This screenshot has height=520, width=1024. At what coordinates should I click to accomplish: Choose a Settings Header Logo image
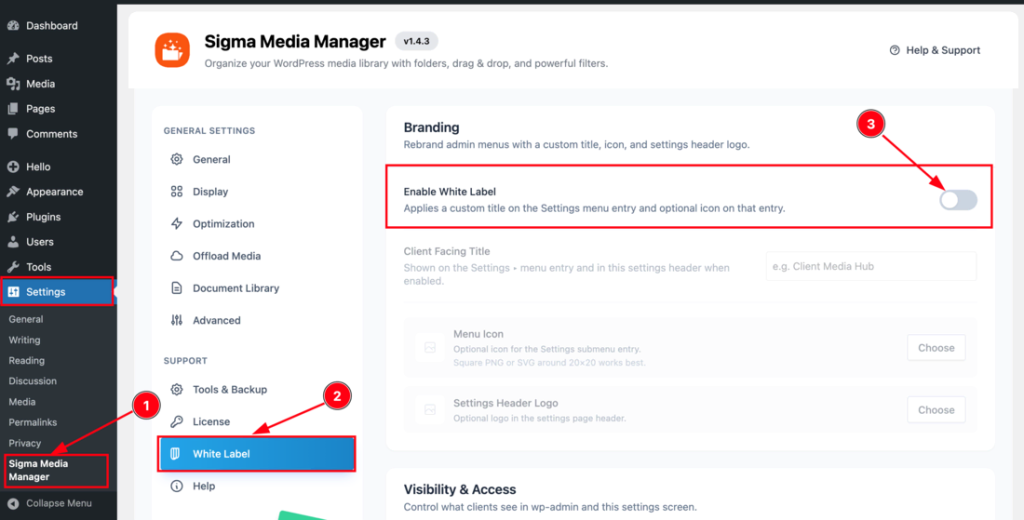point(936,410)
